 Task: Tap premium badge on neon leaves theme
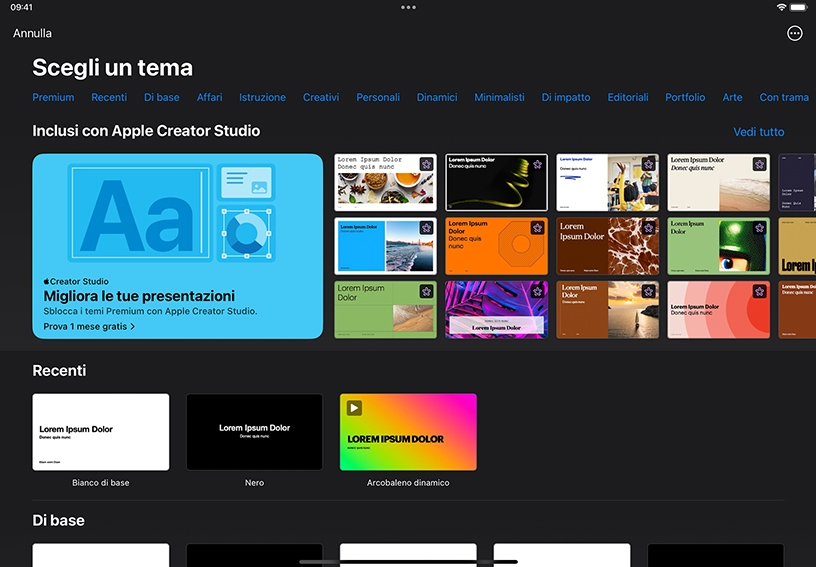click(x=538, y=291)
